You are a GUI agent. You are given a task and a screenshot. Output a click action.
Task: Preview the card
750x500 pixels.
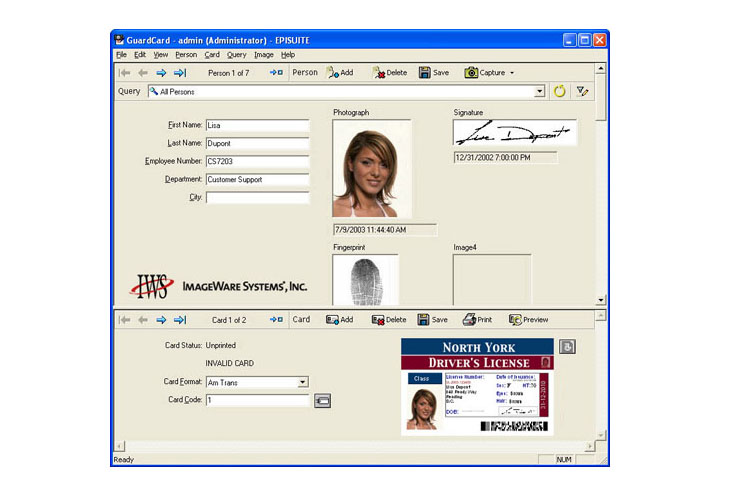coord(529,320)
